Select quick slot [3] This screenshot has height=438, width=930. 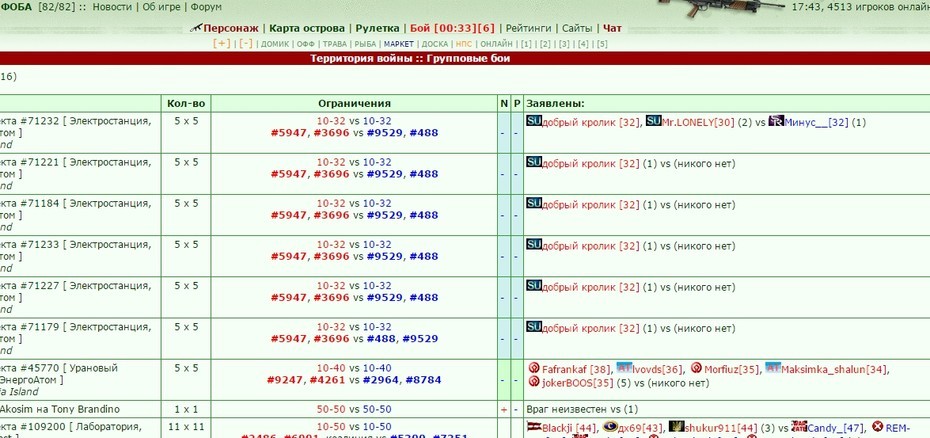pyautogui.click(x=564, y=44)
